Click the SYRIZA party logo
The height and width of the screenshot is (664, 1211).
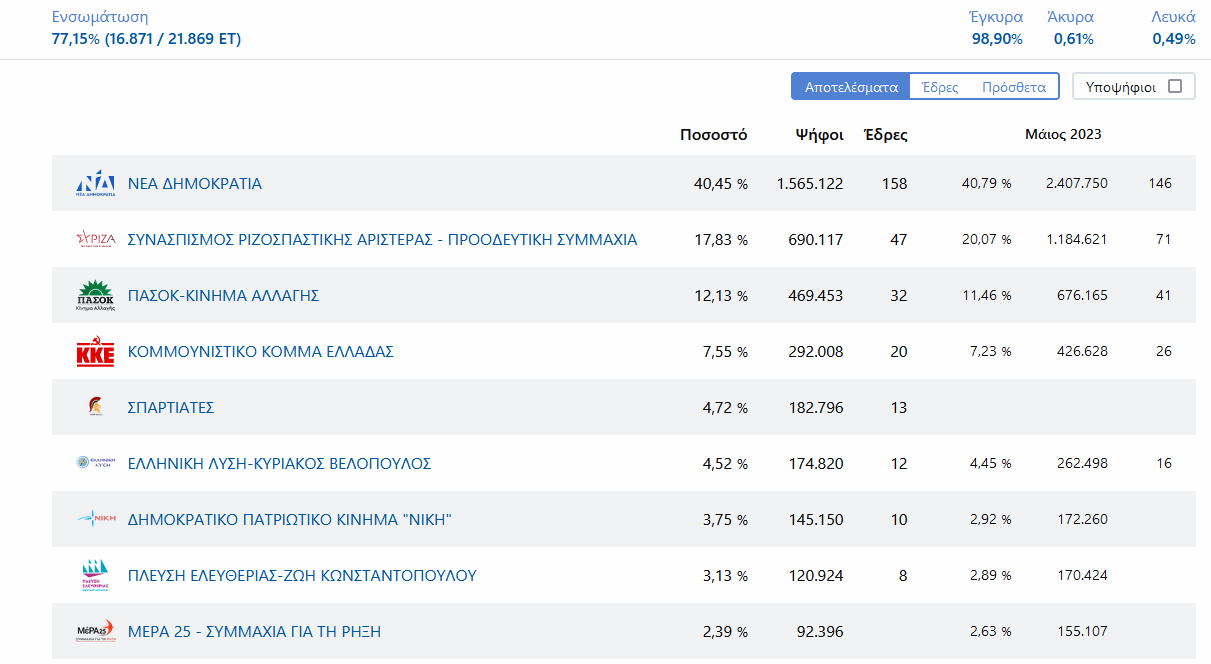[x=96, y=240]
